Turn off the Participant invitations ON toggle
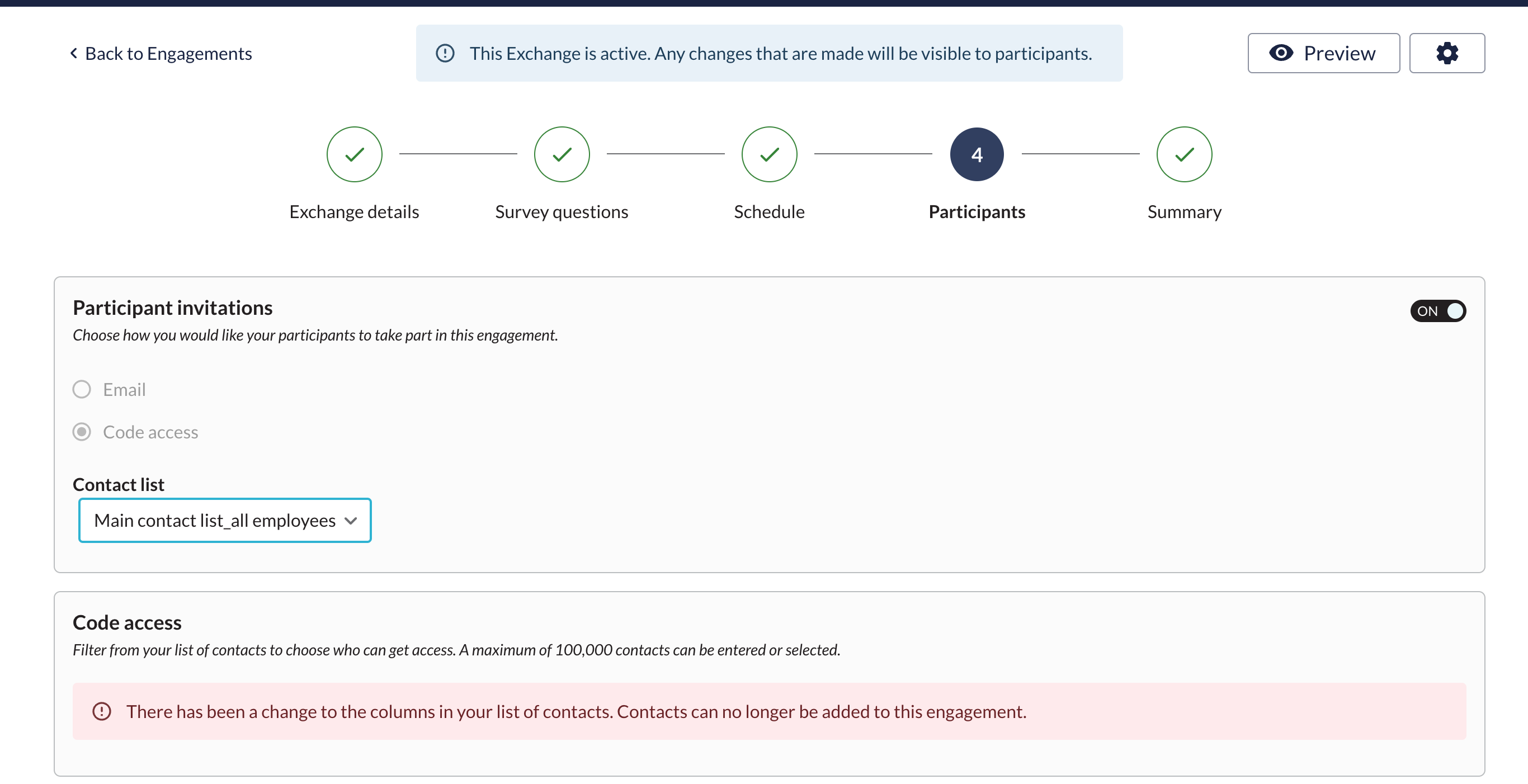Screen dimensions: 1528x784 [1437, 311]
